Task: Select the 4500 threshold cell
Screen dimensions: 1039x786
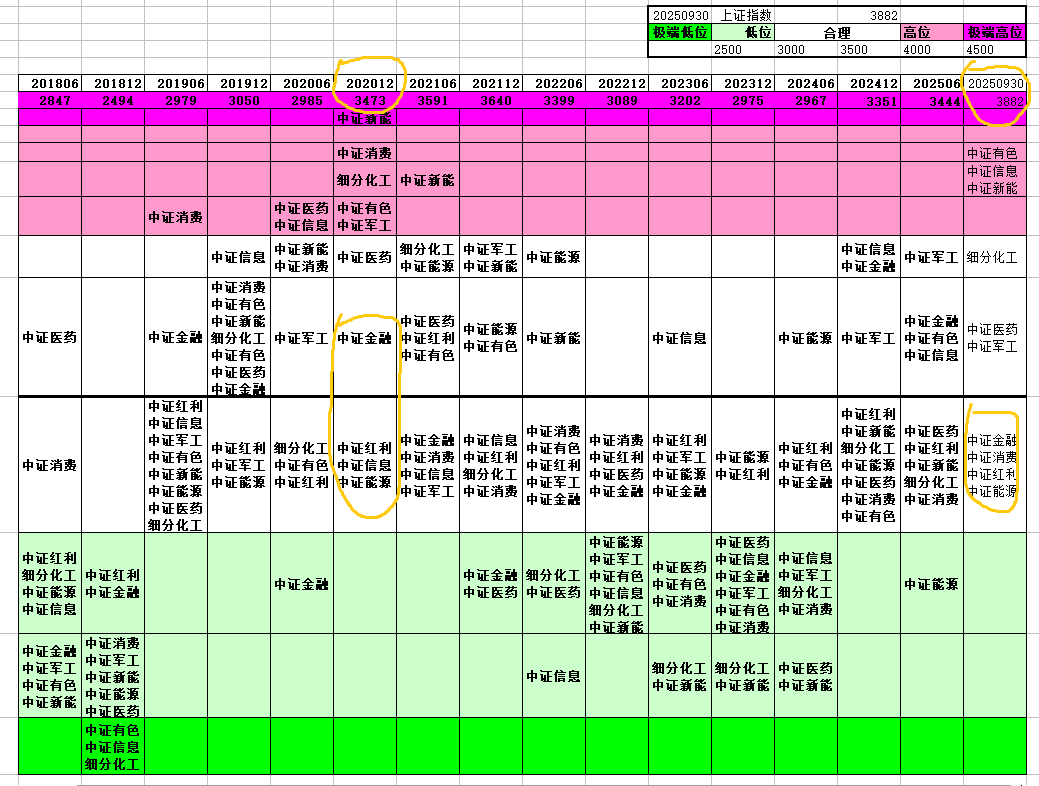Action: (995, 50)
